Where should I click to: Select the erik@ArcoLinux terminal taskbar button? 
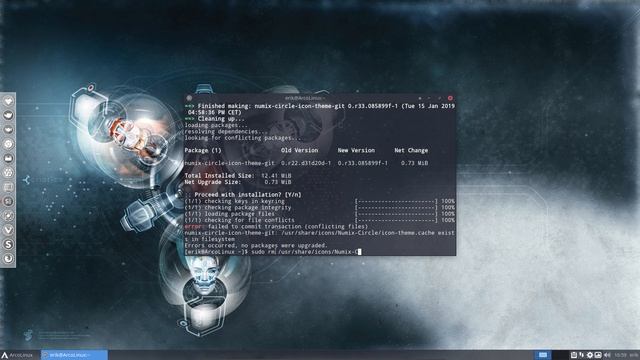pos(74,355)
